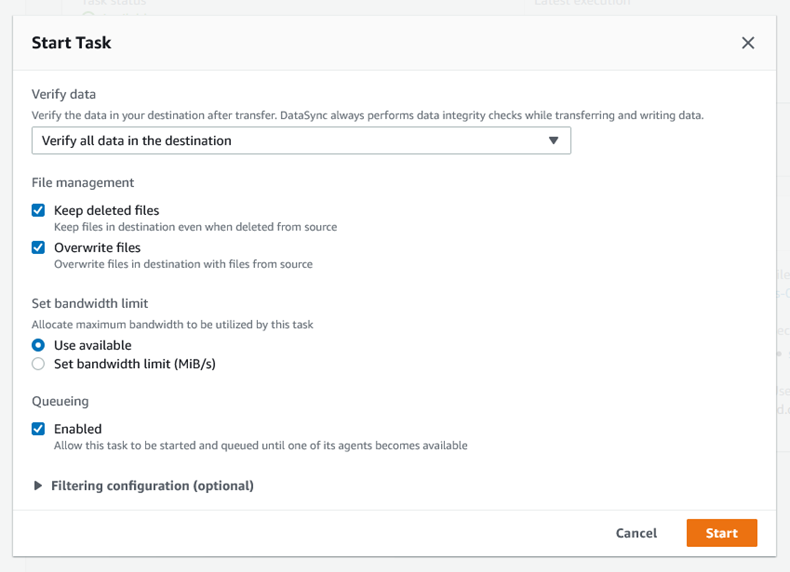
Task: Expand Filtering configuration triangle icon
Action: tap(38, 486)
